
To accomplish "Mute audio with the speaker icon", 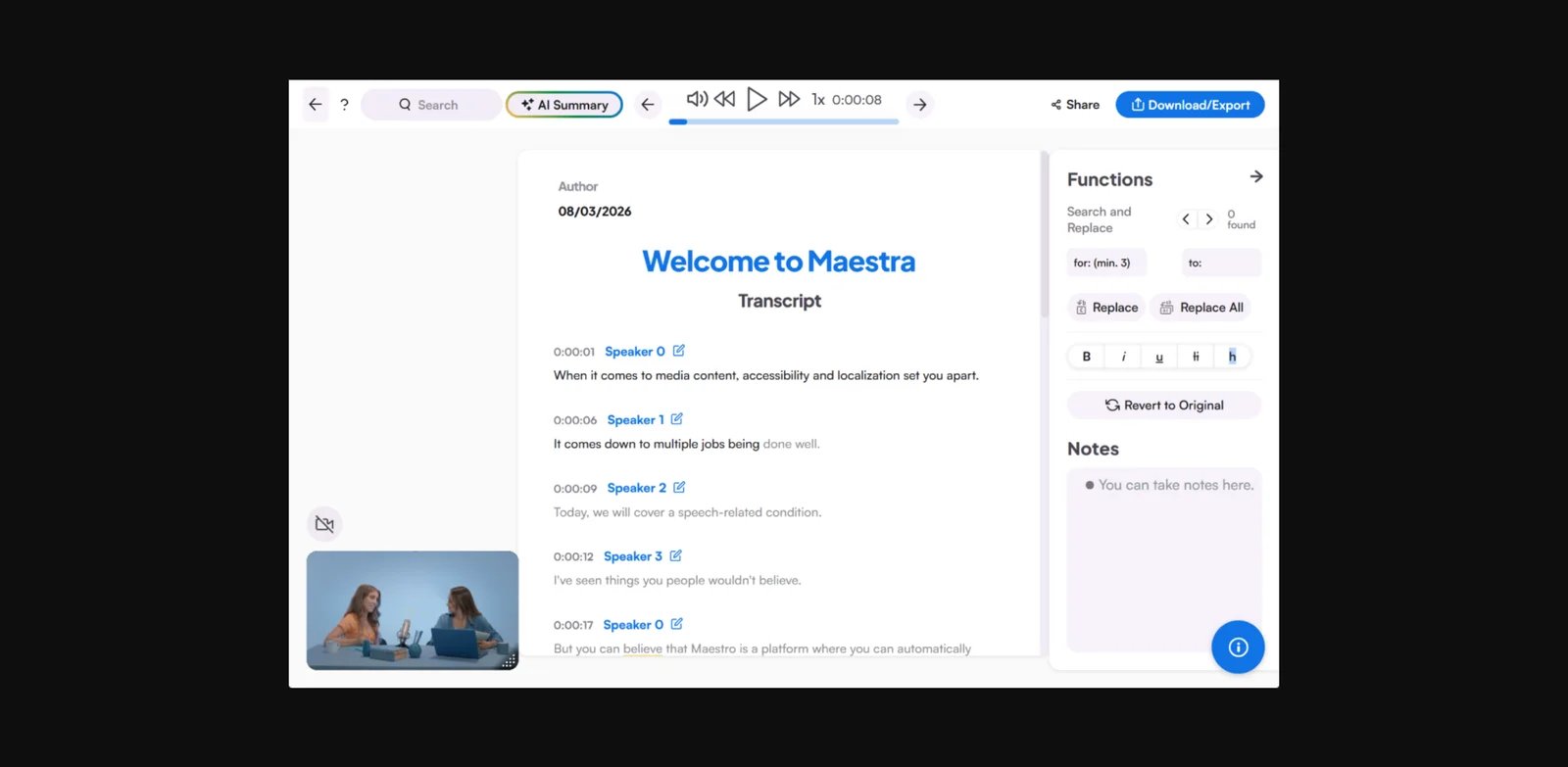I will [697, 99].
